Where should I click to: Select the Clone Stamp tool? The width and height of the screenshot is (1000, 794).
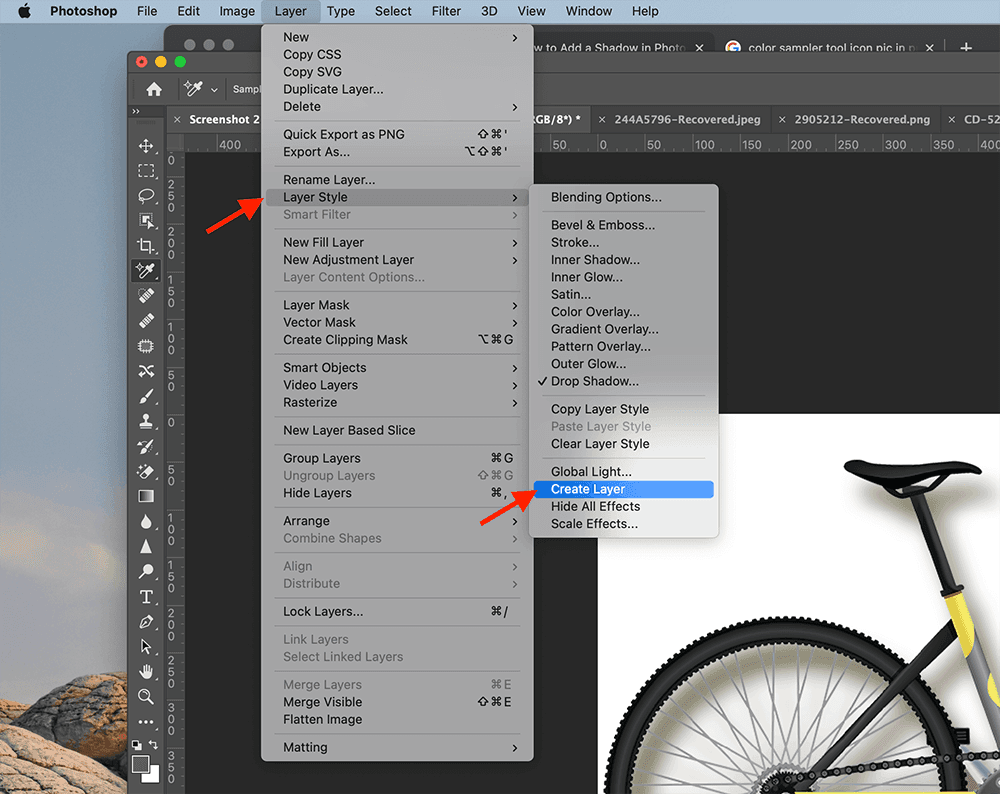pyautogui.click(x=146, y=421)
